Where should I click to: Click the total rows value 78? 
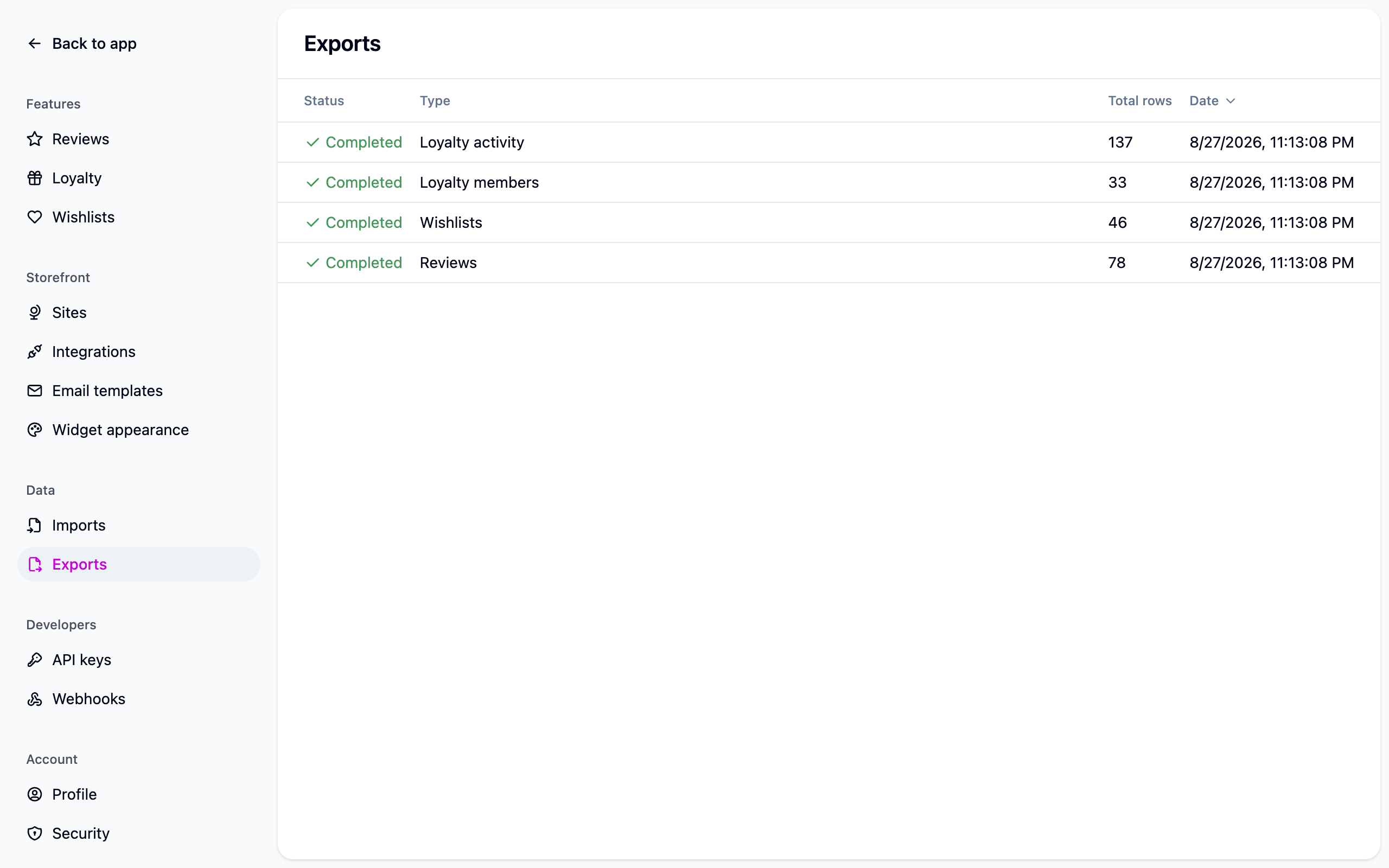[x=1117, y=263]
